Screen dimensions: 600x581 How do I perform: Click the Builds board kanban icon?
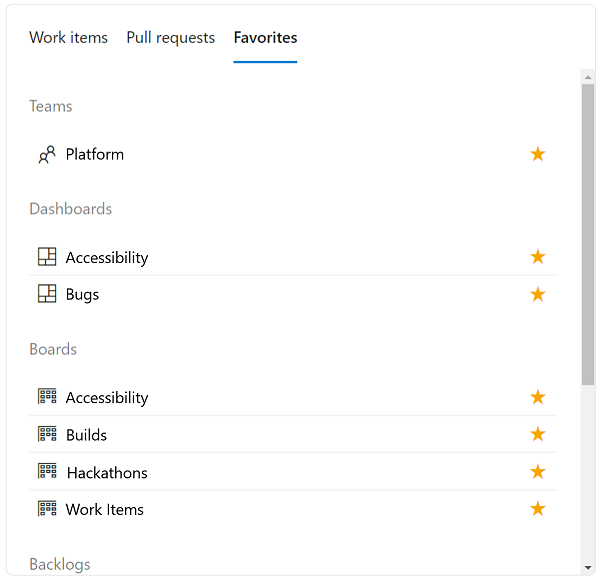(x=47, y=434)
